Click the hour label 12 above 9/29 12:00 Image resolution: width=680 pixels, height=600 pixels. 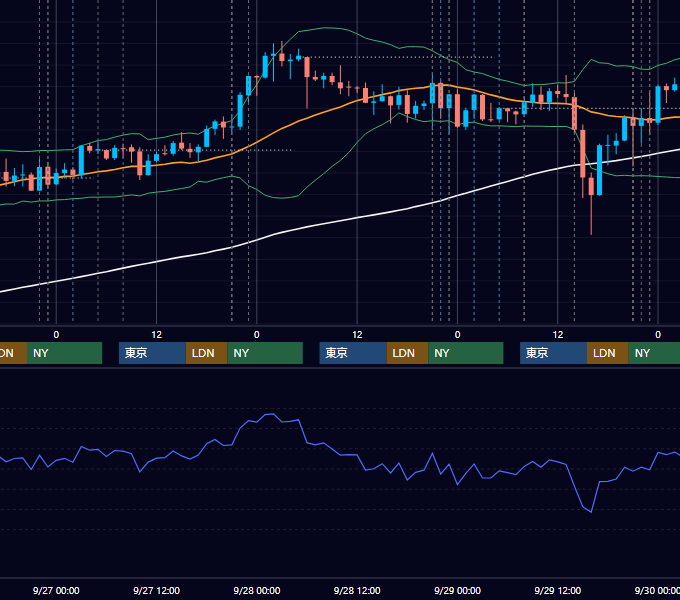coord(558,335)
